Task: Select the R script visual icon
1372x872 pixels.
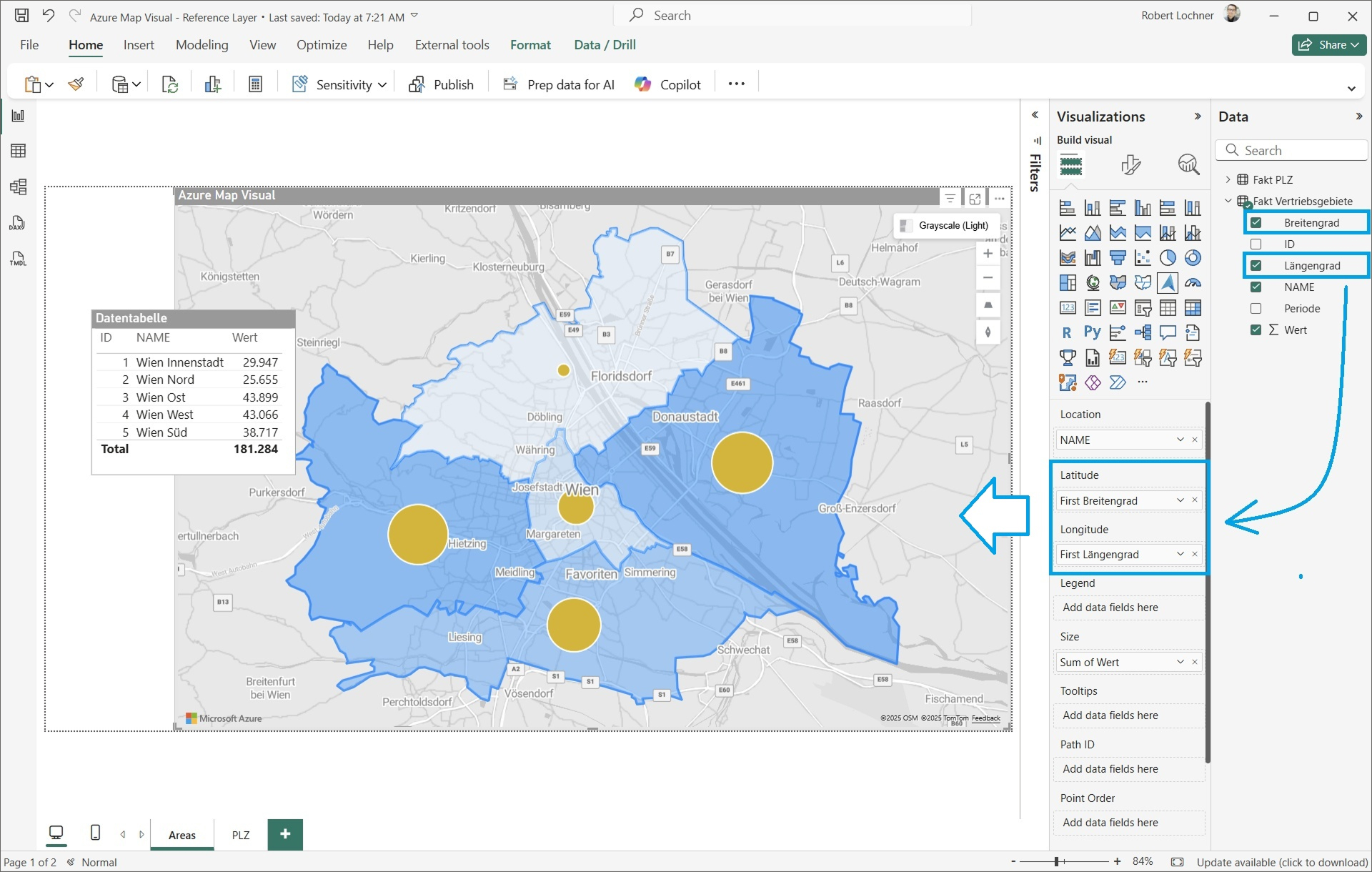Action: click(1067, 332)
